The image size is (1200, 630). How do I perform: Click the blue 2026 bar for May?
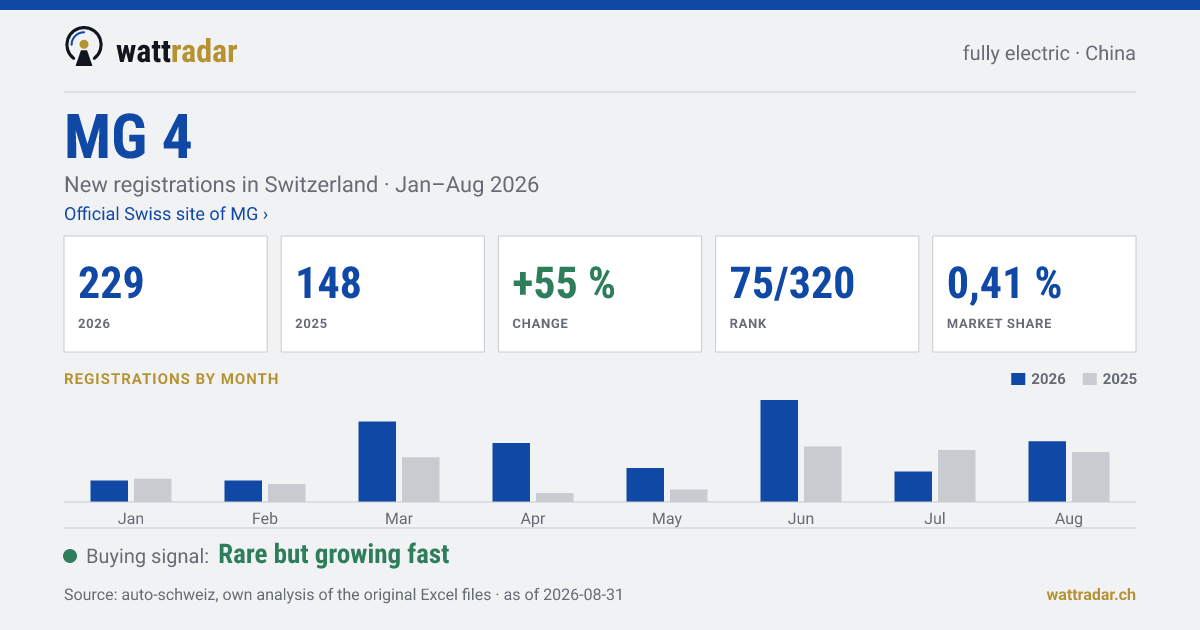pos(645,485)
